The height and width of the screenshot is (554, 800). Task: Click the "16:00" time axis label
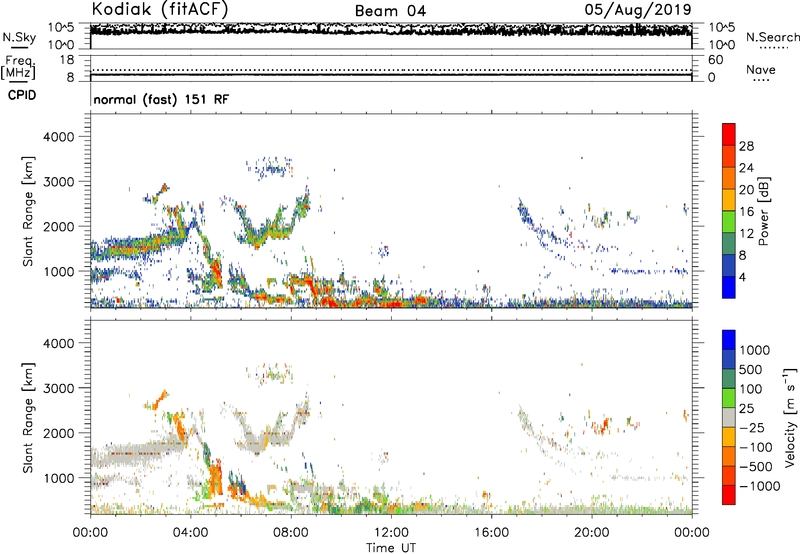point(491,533)
